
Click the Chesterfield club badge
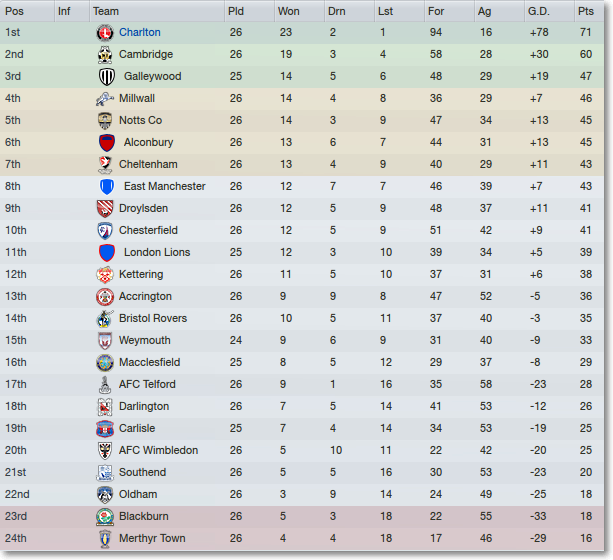(x=105, y=230)
